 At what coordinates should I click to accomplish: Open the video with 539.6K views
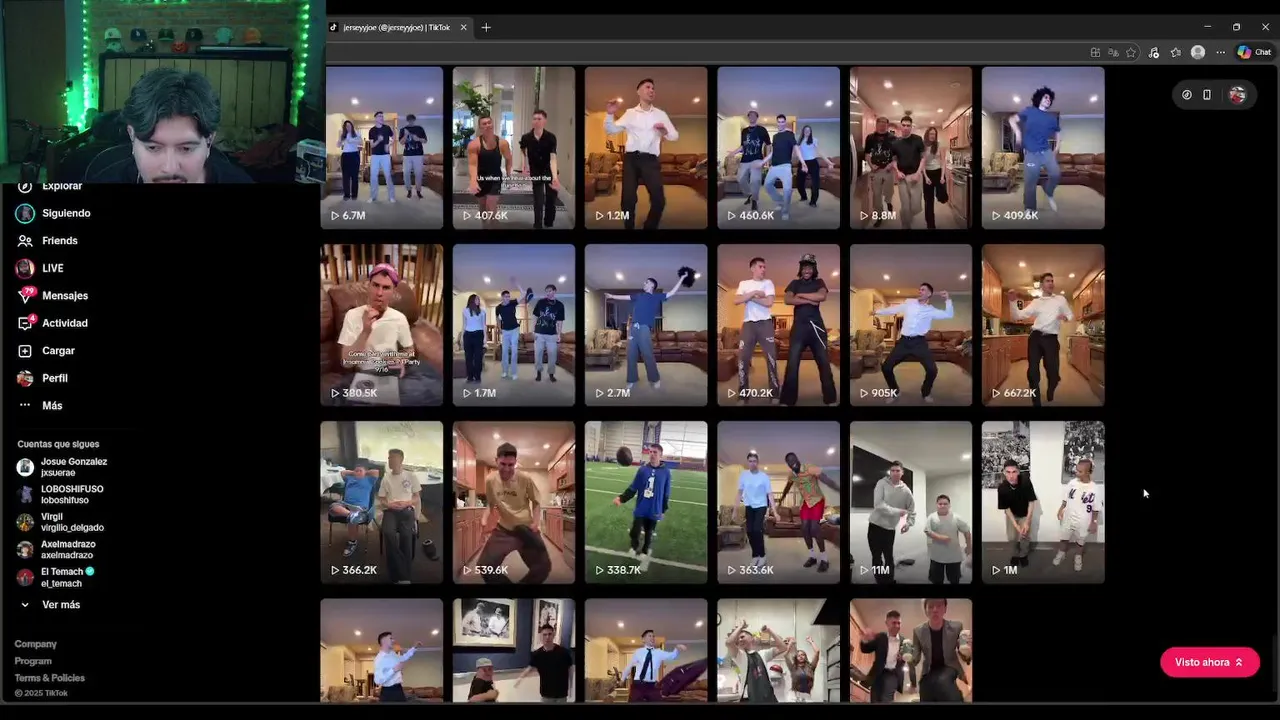tap(514, 502)
